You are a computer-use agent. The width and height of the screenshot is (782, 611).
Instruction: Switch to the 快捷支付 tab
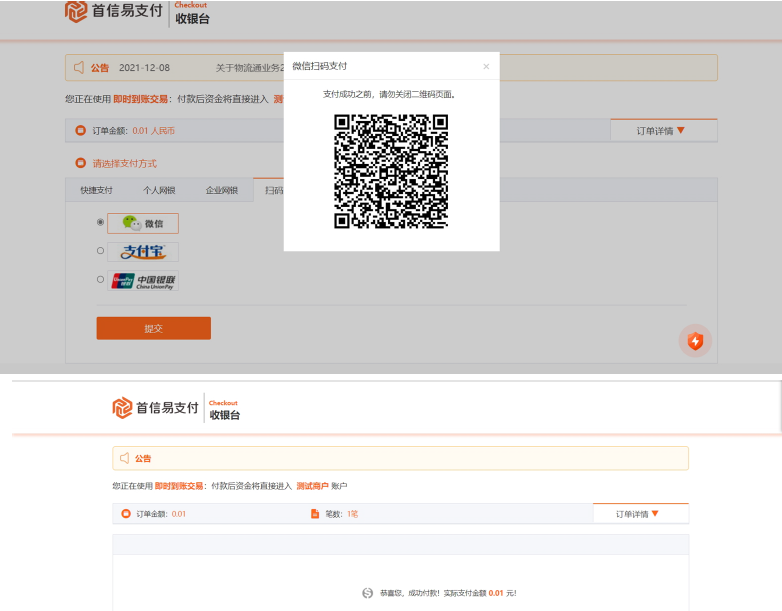pos(96,190)
